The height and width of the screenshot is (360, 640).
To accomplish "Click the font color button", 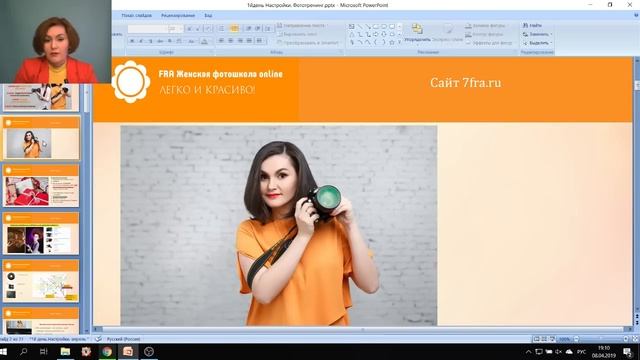I will tap(205, 41).
